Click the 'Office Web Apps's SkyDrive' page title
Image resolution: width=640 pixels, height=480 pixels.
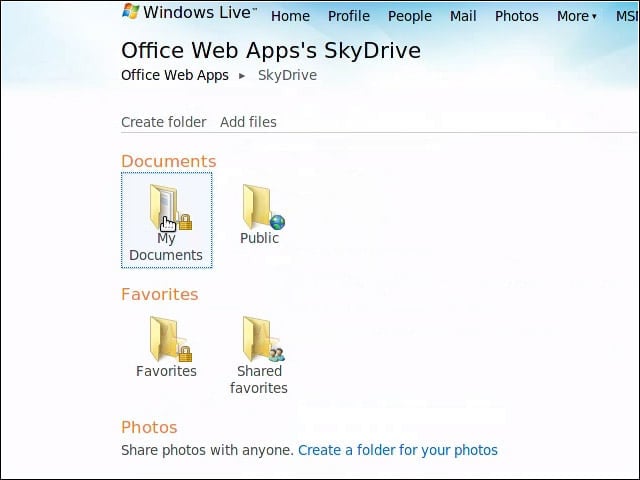pyautogui.click(x=271, y=51)
